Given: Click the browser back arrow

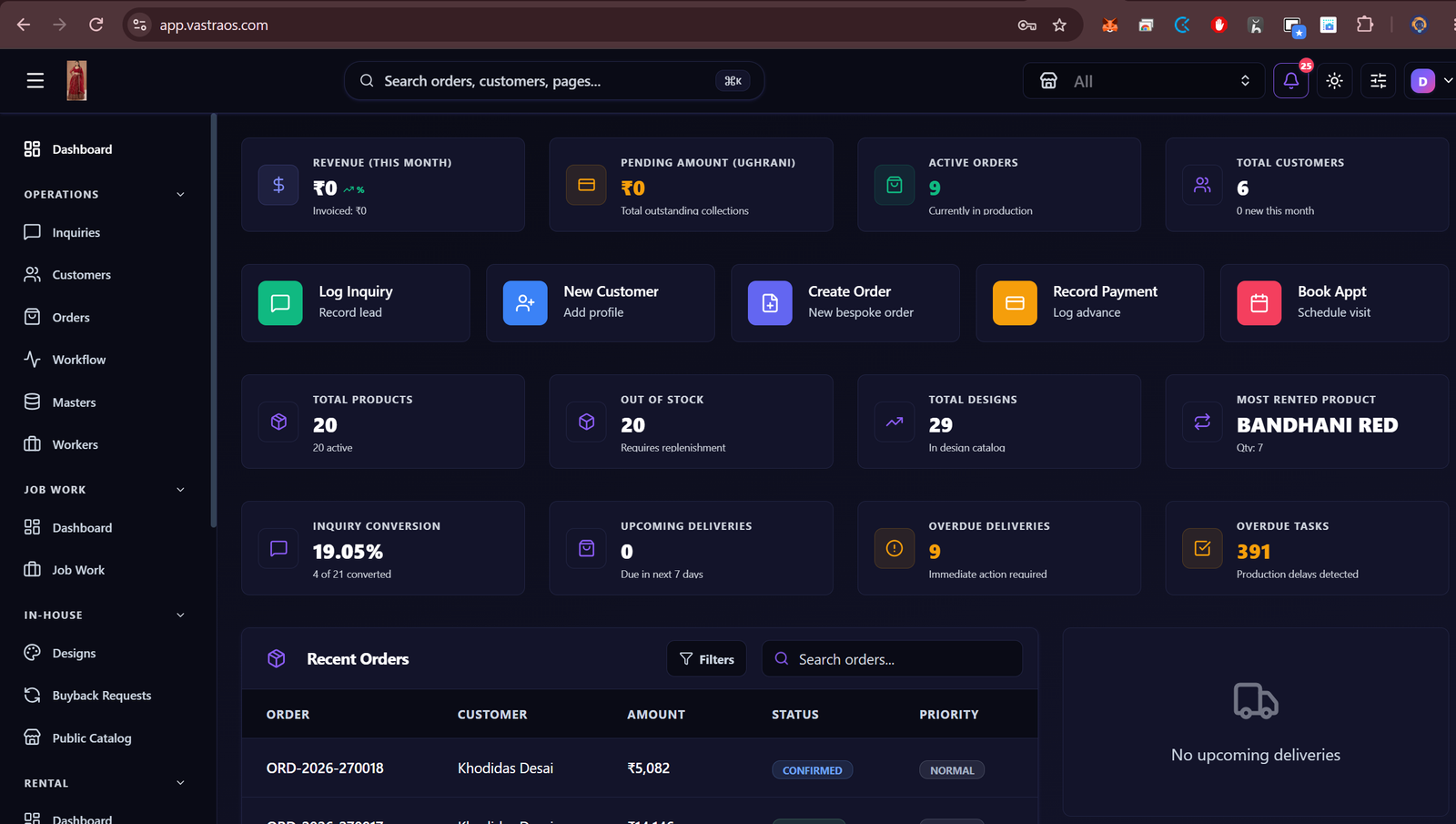Looking at the screenshot, I should (24, 25).
